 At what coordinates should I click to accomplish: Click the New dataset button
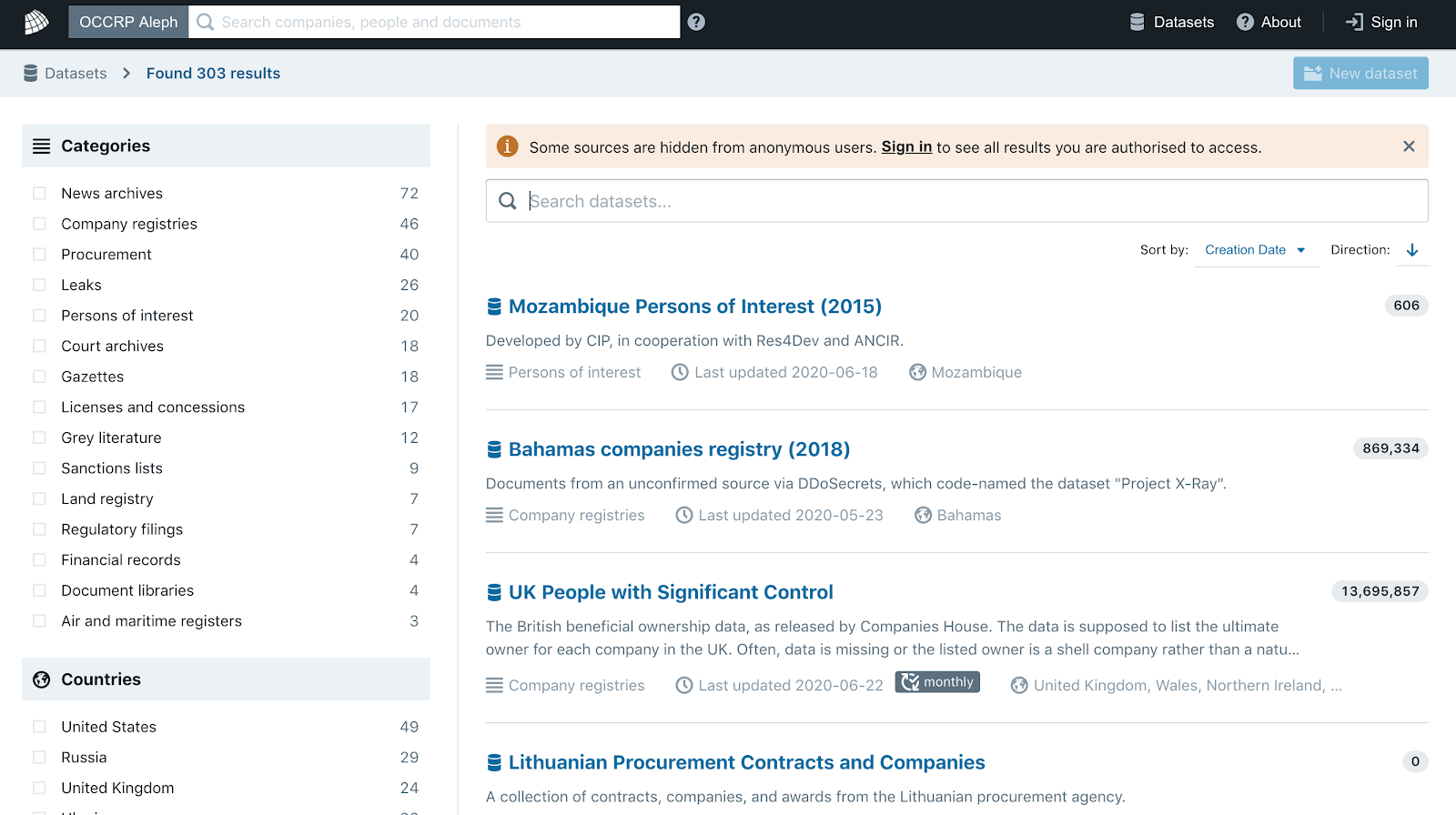[1360, 73]
